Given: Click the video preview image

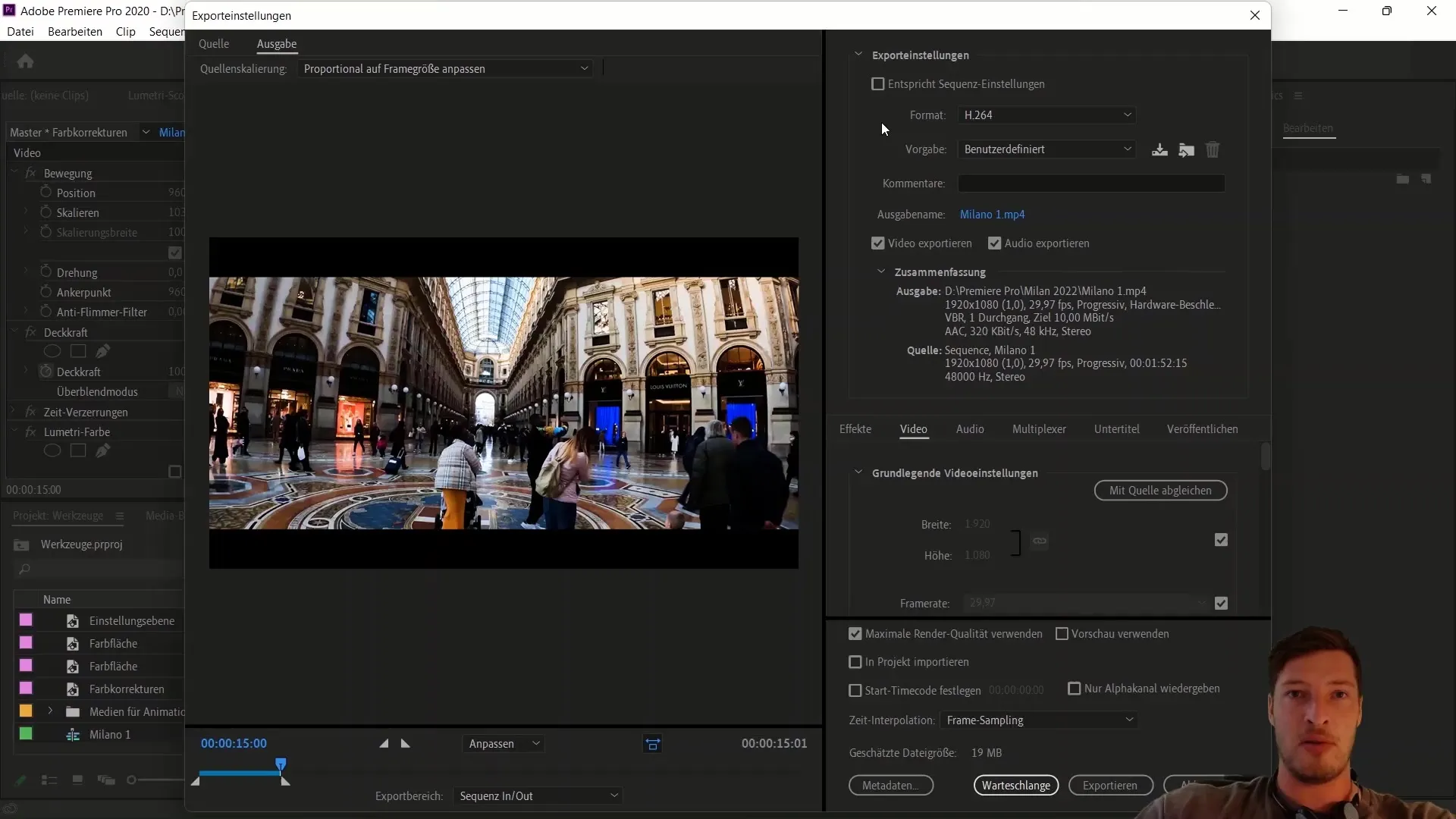Looking at the screenshot, I should point(504,403).
